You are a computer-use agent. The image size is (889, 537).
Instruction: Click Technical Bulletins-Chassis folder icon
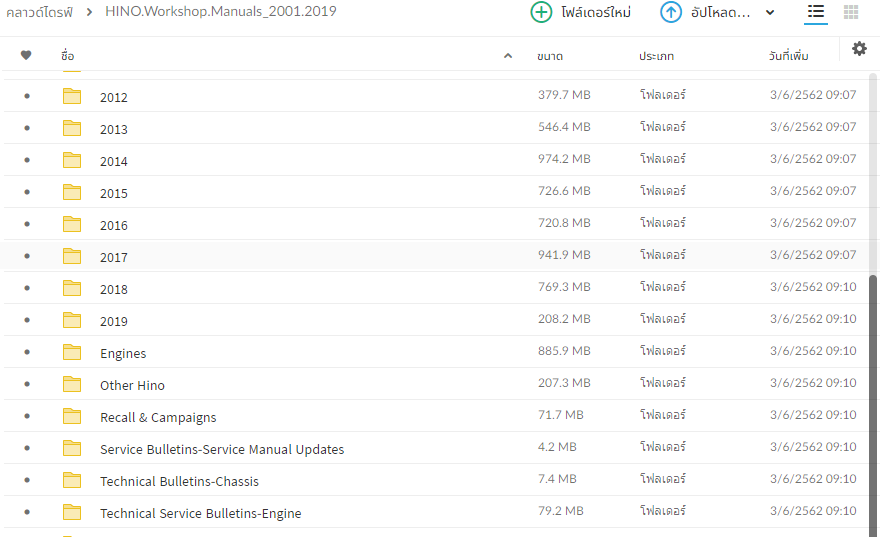pyautogui.click(x=72, y=480)
